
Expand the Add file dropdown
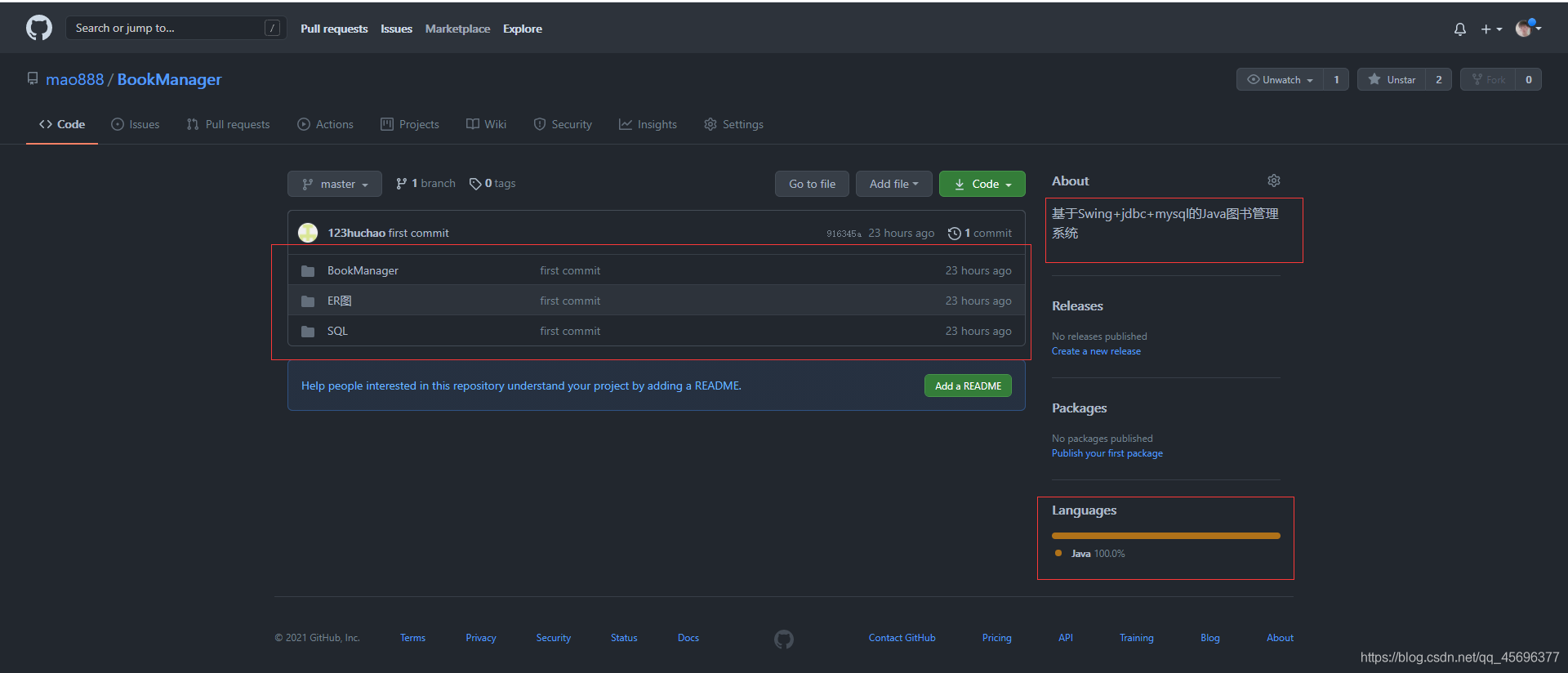coord(894,184)
